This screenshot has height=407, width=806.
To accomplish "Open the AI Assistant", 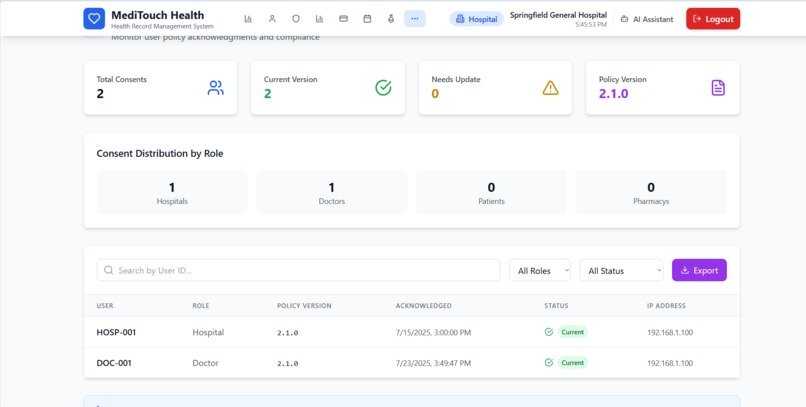I will tap(647, 19).
